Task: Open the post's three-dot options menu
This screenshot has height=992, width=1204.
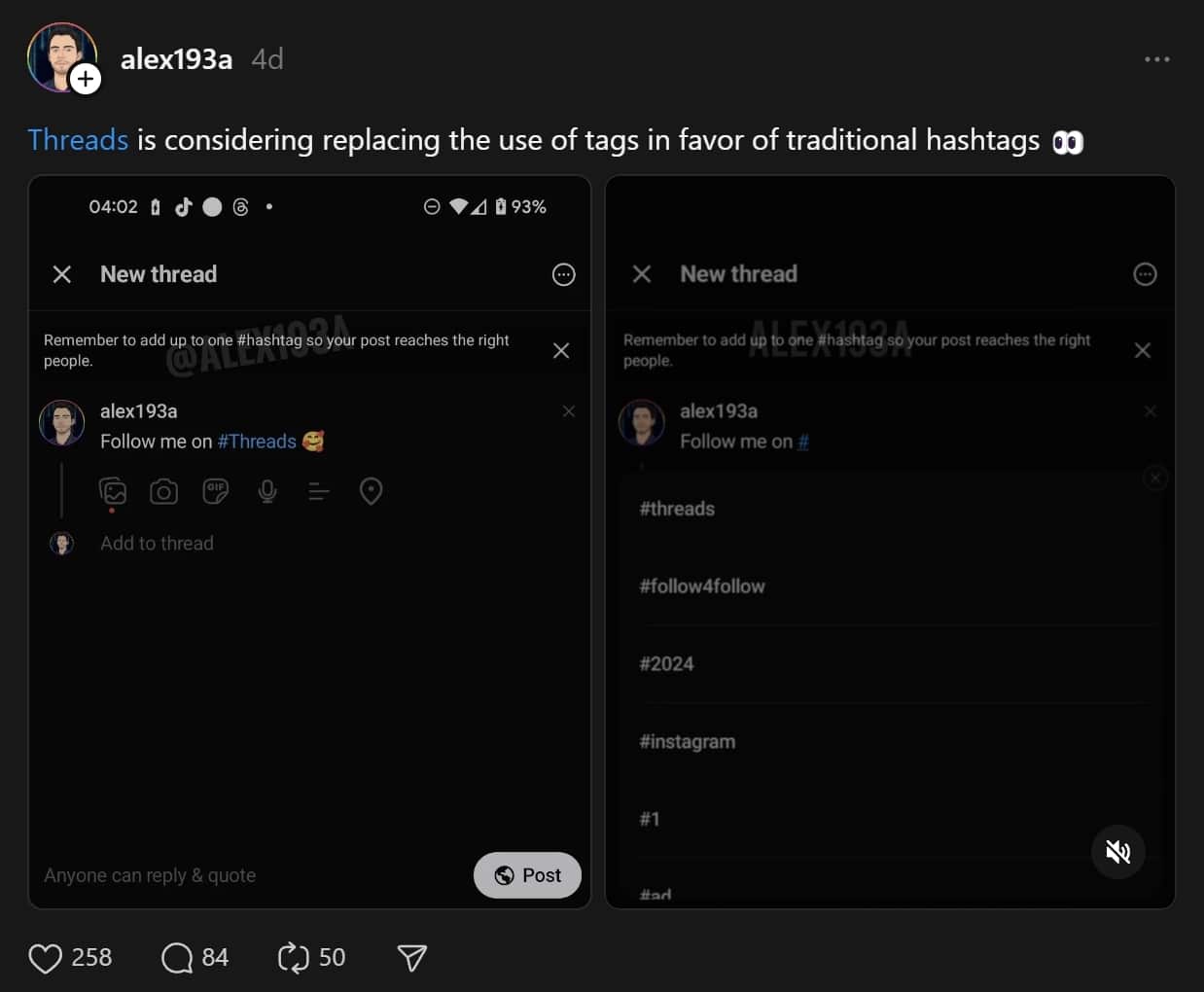Action: (x=1156, y=58)
